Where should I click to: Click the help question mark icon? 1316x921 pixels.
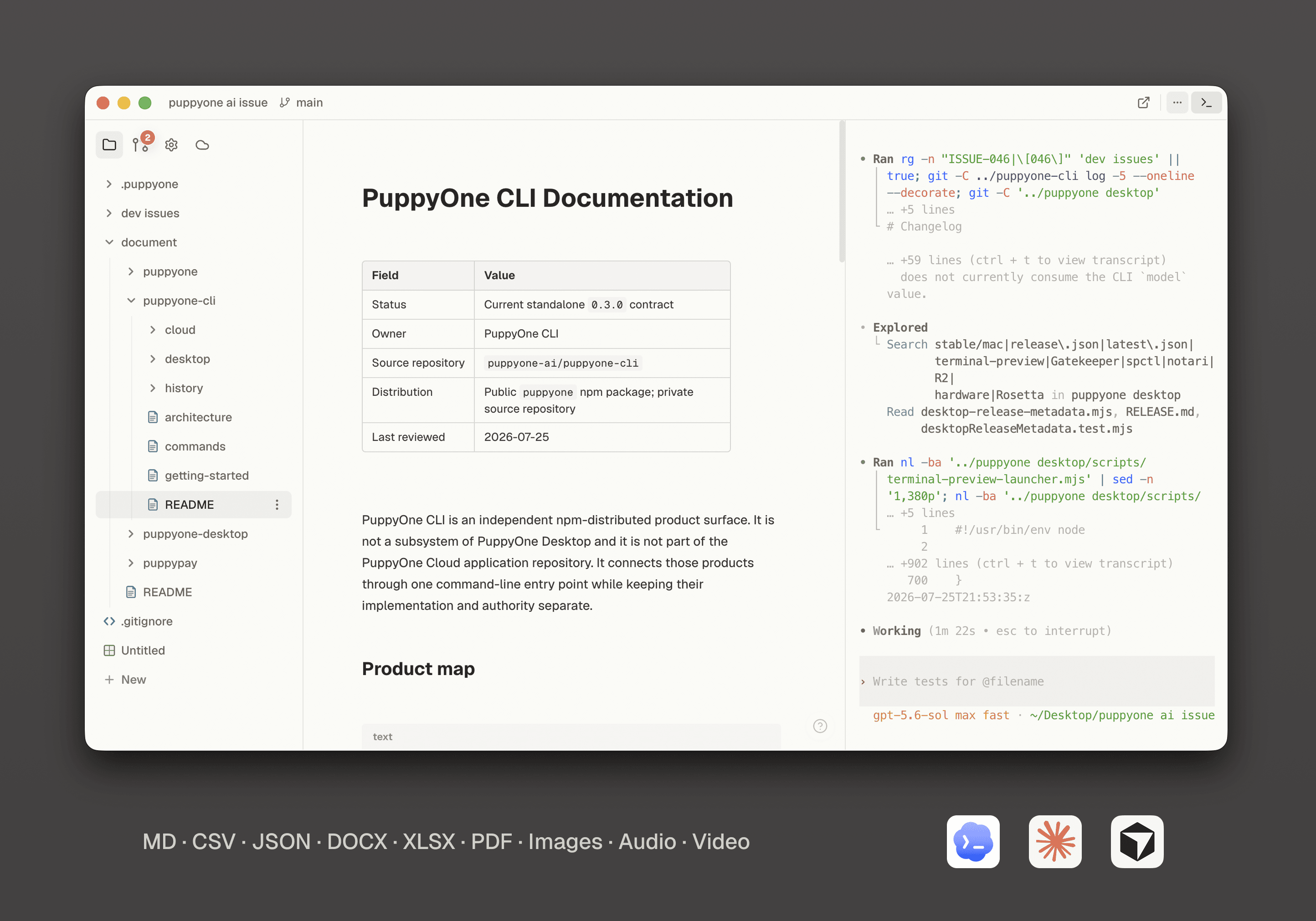[x=820, y=726]
